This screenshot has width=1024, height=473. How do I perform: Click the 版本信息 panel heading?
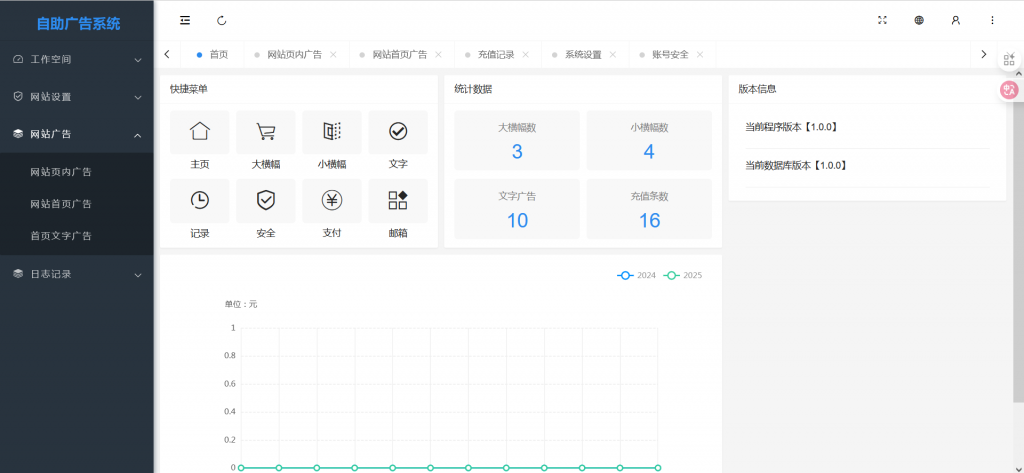click(758, 89)
